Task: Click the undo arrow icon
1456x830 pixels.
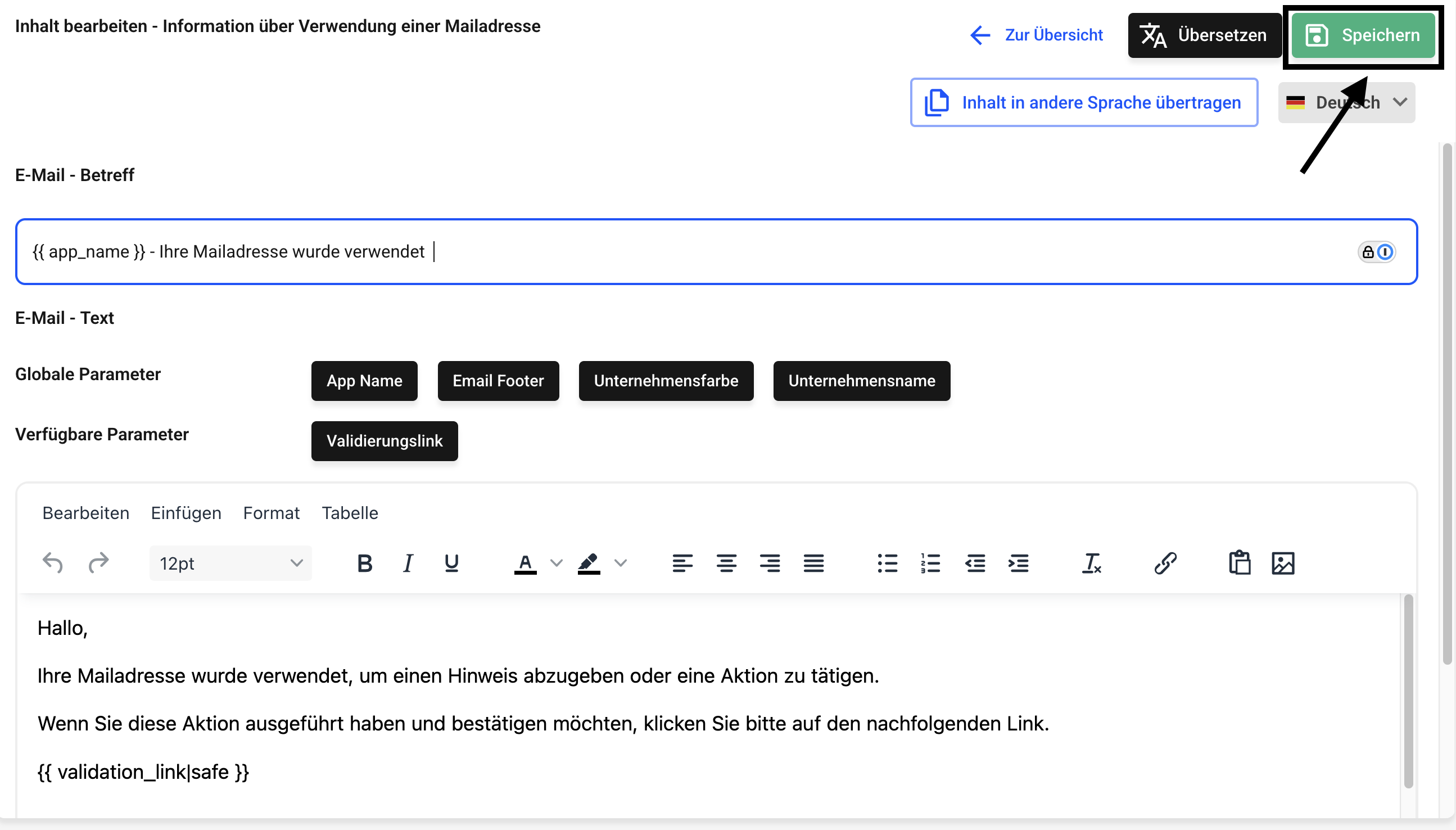Action: pyautogui.click(x=52, y=563)
